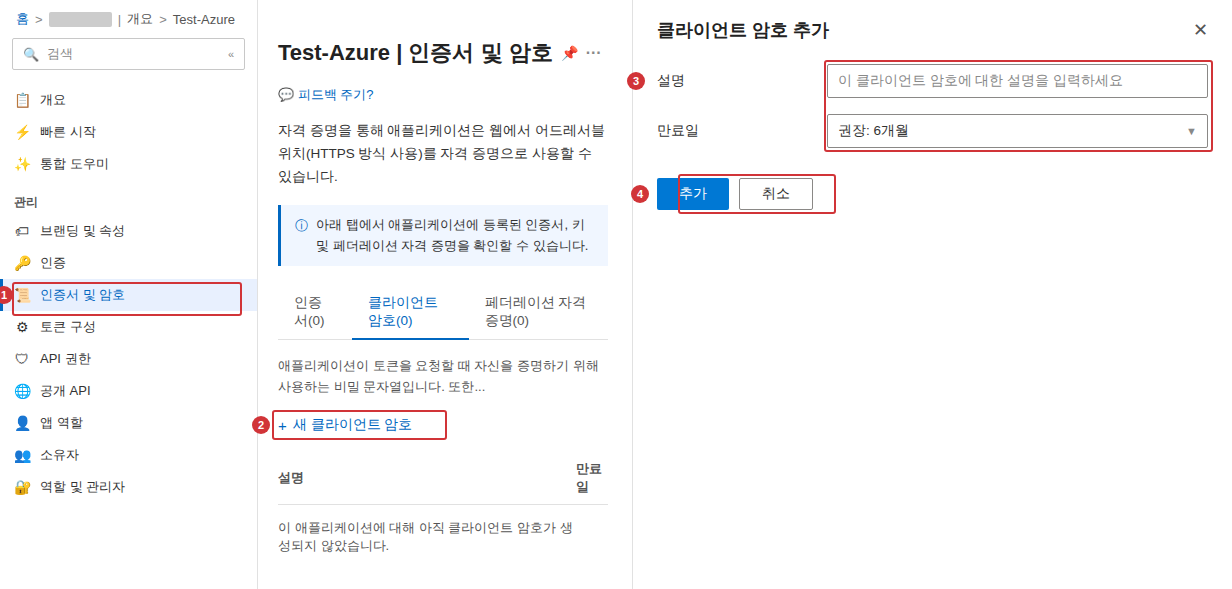Open 빠른 시작 in the sidebar
1232x589 pixels.
(x=128, y=132)
